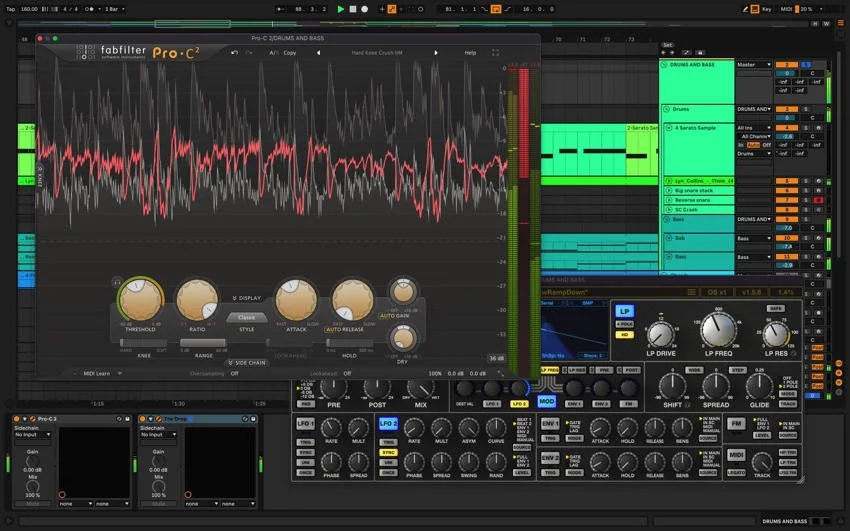This screenshot has width=850, height=531.
Task: Set monitoring to Off on 4 Serato Sample
Action: 767,145
